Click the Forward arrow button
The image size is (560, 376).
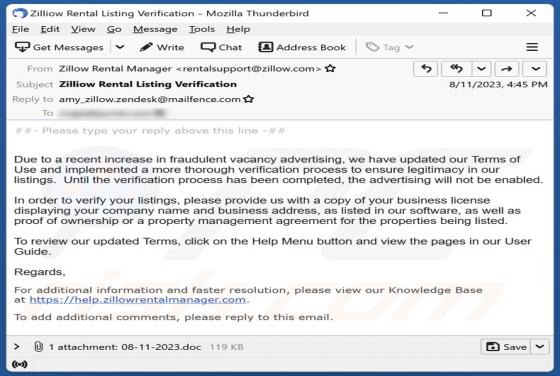pos(506,69)
